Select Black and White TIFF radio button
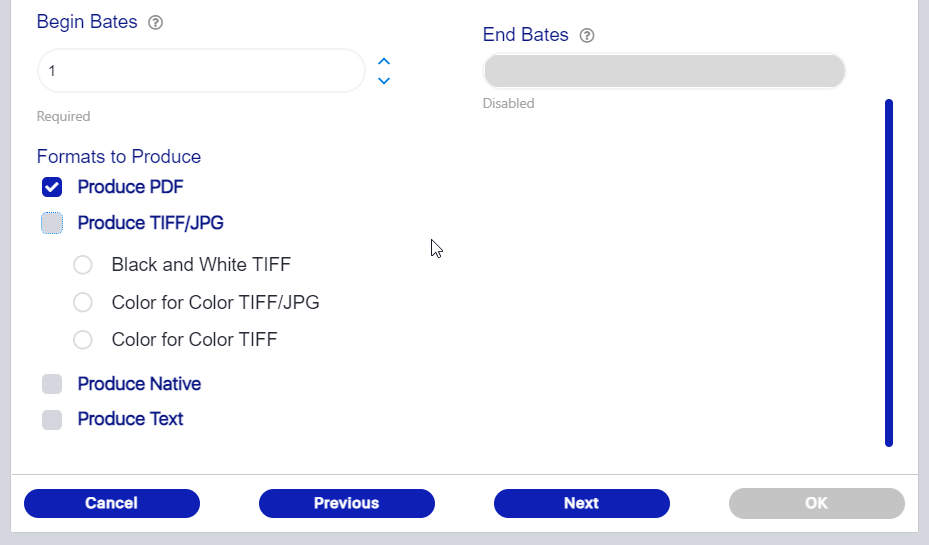This screenshot has height=545, width=929. click(83, 265)
